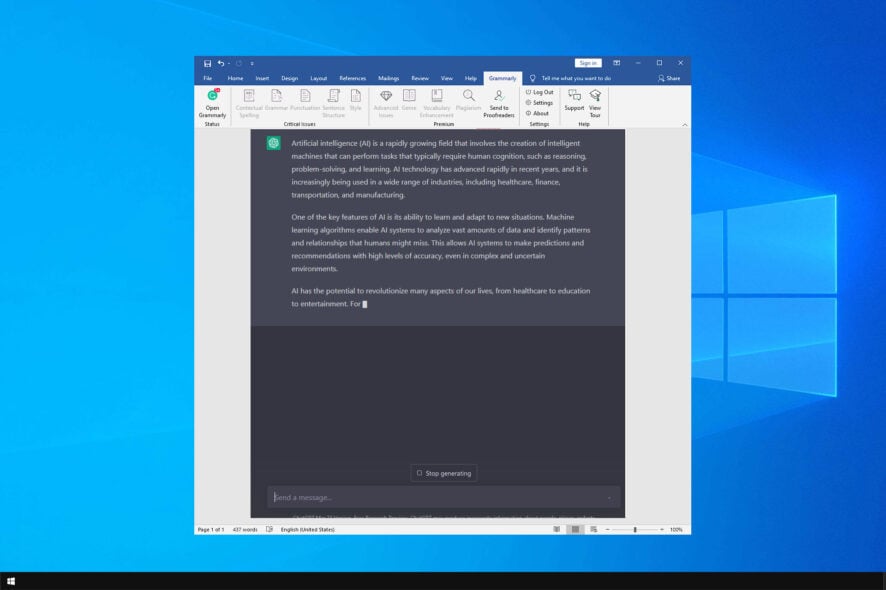The image size is (886, 590).
Task: Click Settings in the Grammarly Settings group
Action: point(539,102)
